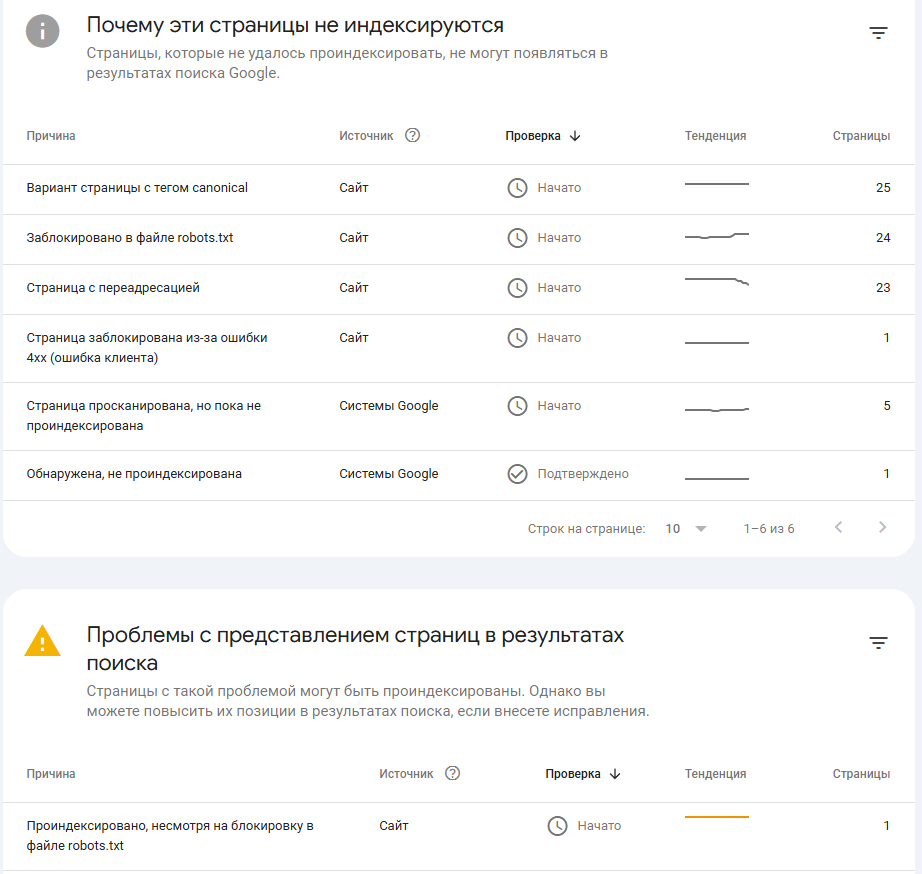Click the next page arrow in pagination
The height and width of the screenshot is (874, 922).
click(x=881, y=528)
